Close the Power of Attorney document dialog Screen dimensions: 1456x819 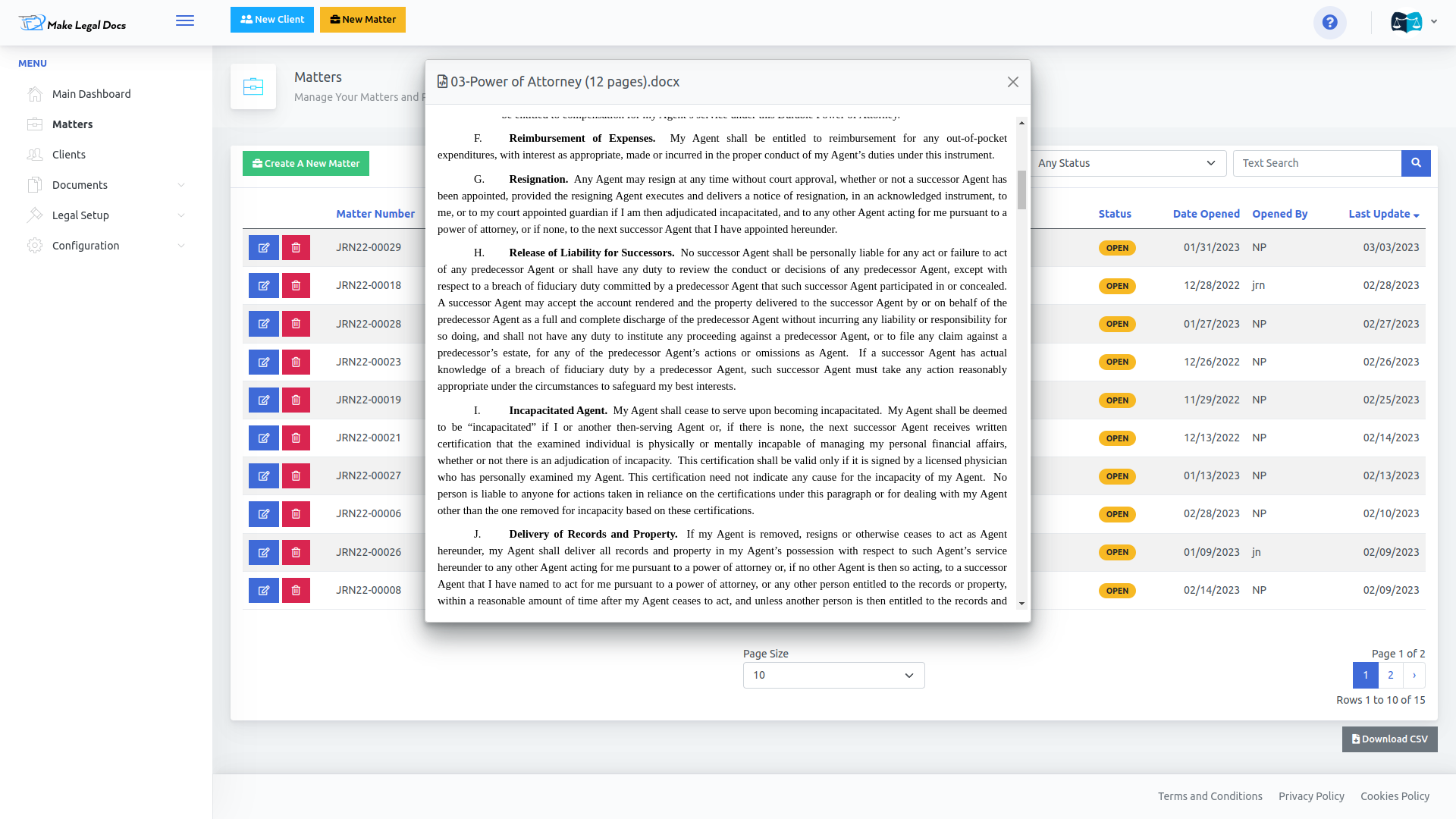tap(1012, 82)
